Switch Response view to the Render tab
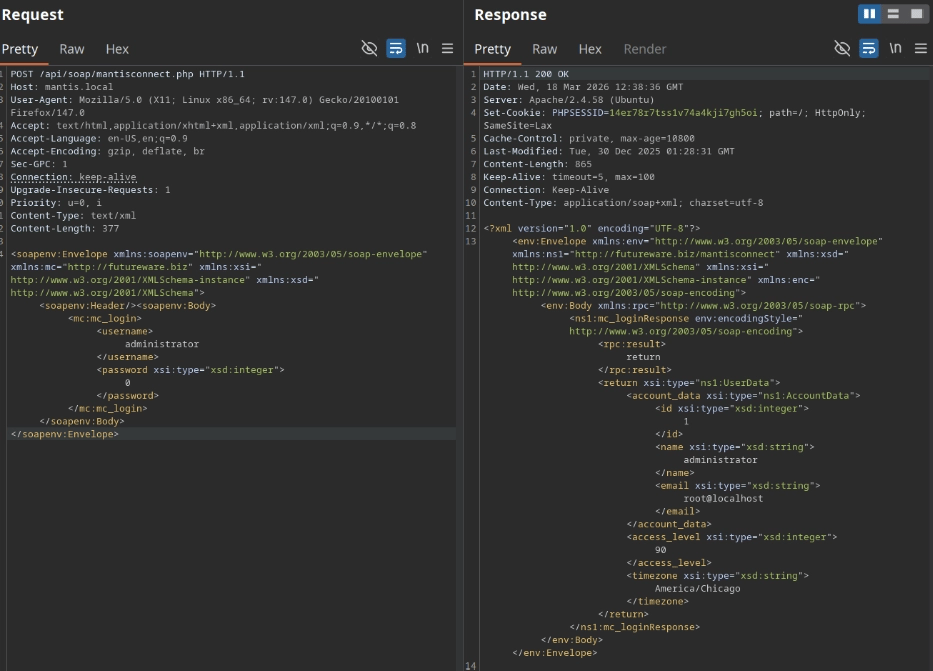 point(645,49)
